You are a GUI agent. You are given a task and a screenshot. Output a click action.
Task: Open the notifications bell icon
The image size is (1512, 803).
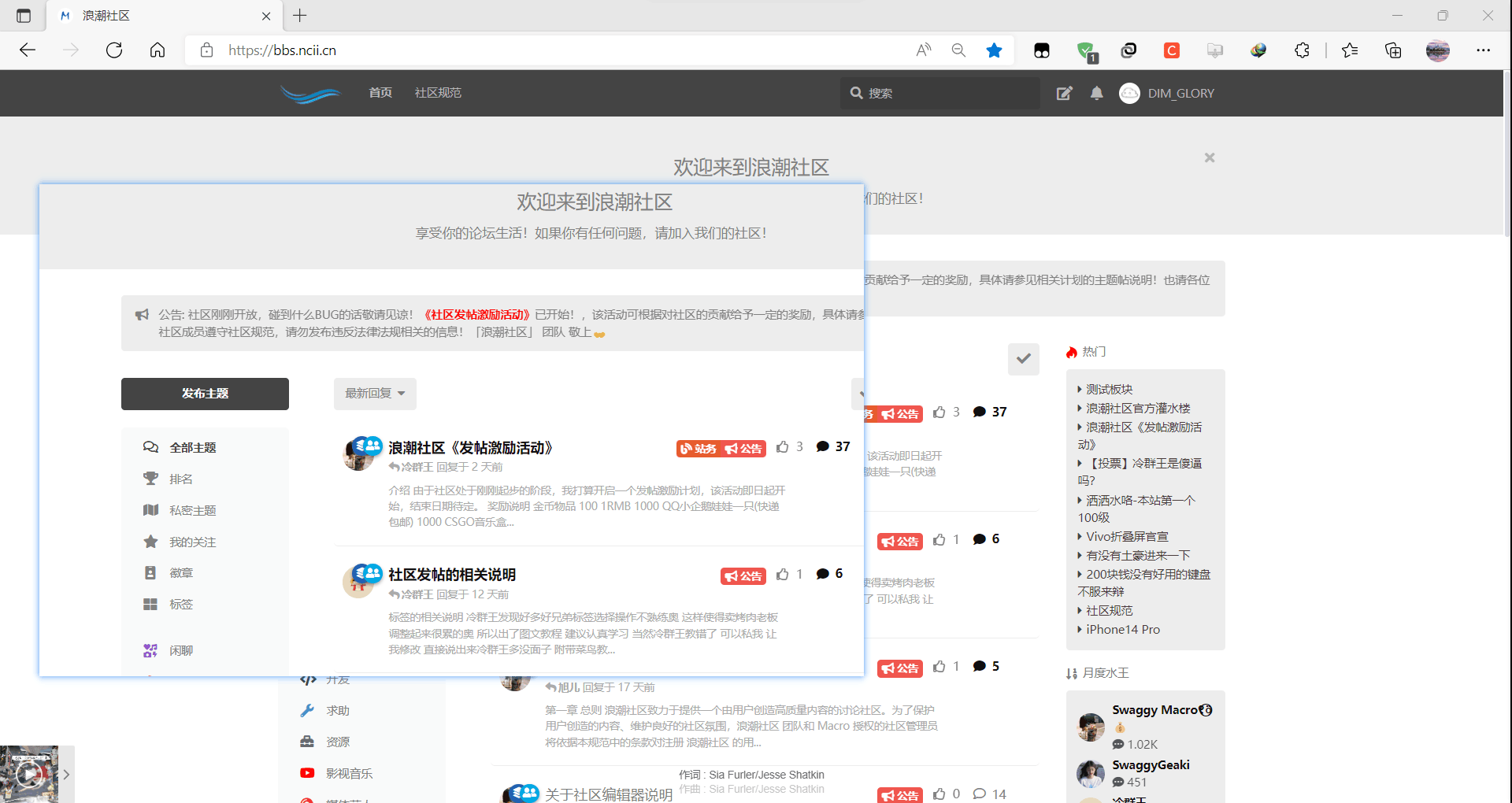pyautogui.click(x=1096, y=94)
